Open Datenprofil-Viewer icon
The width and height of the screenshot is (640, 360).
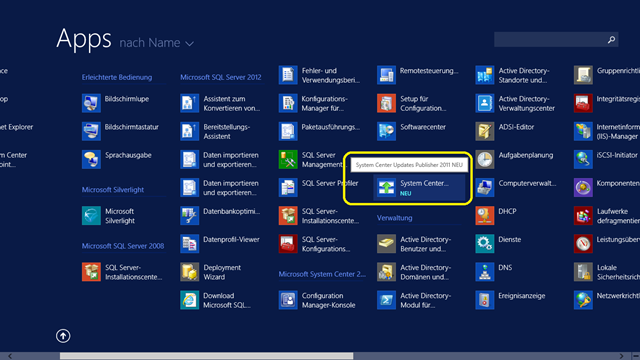click(x=189, y=244)
